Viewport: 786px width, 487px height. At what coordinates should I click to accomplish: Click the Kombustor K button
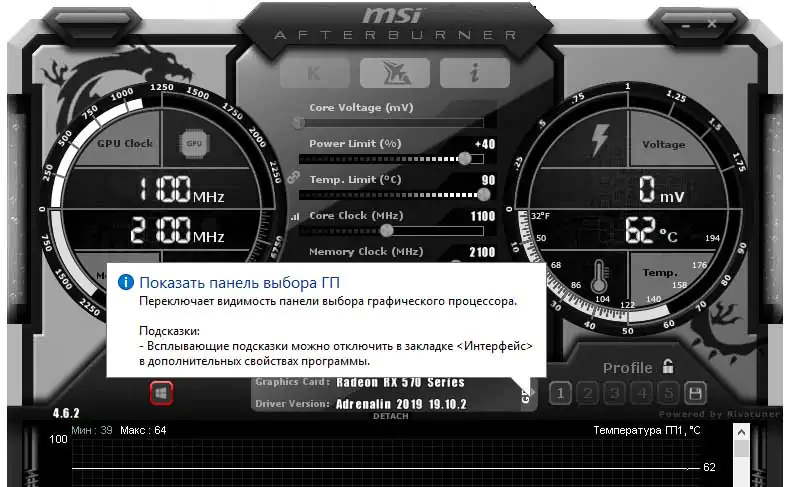[312, 71]
